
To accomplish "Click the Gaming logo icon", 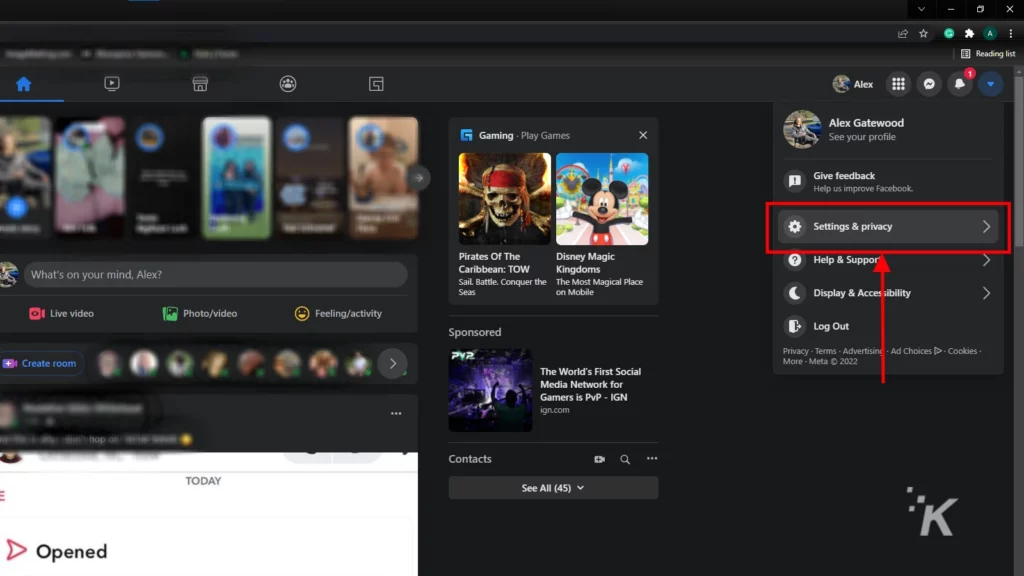I will 466,135.
